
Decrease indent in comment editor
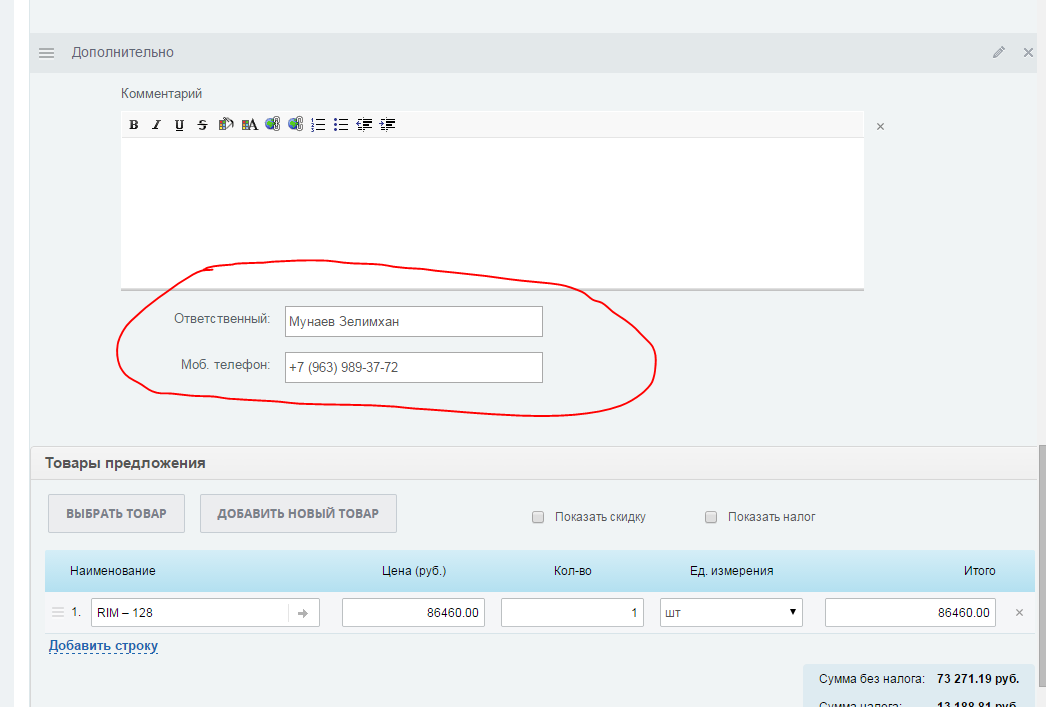[x=365, y=125]
